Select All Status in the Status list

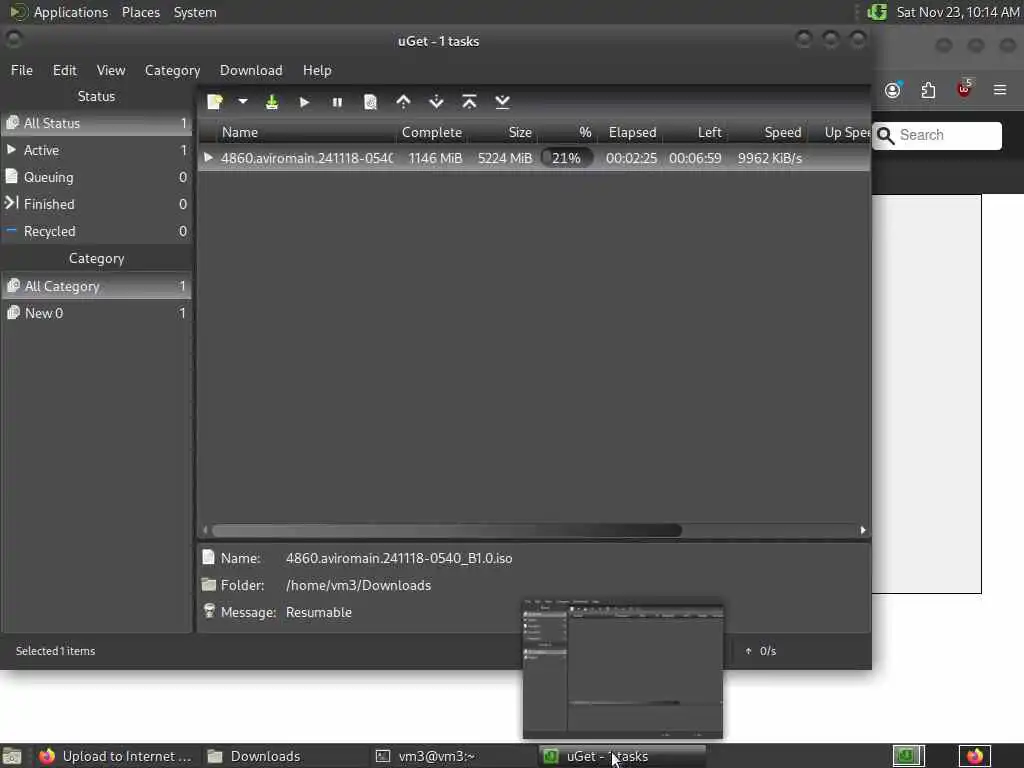[x=97, y=123]
